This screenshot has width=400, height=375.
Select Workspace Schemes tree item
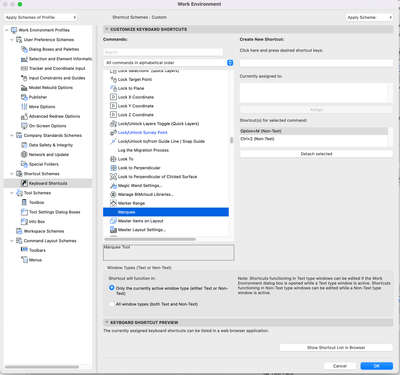pos(44,231)
